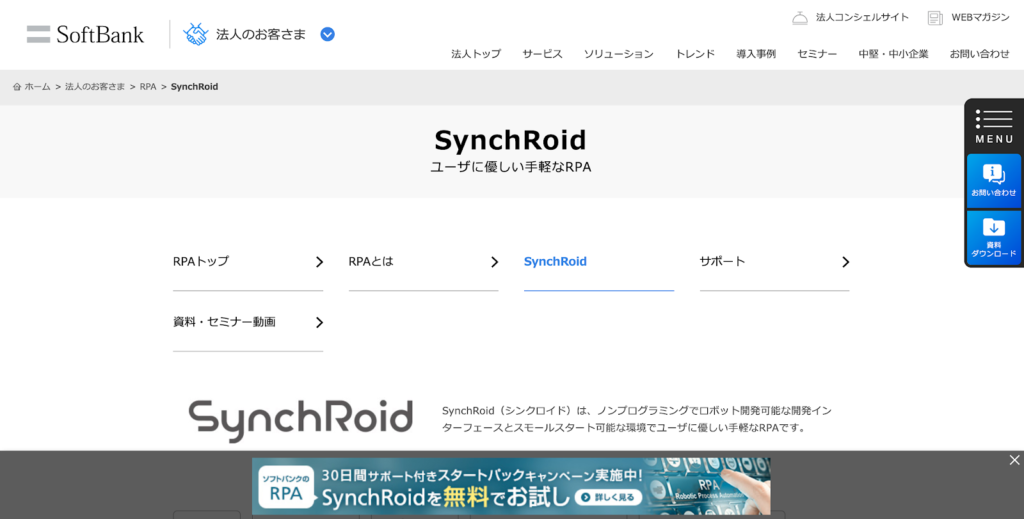Click the 詳しく見る button on banner
The image size is (1024, 519).
[x=609, y=498]
